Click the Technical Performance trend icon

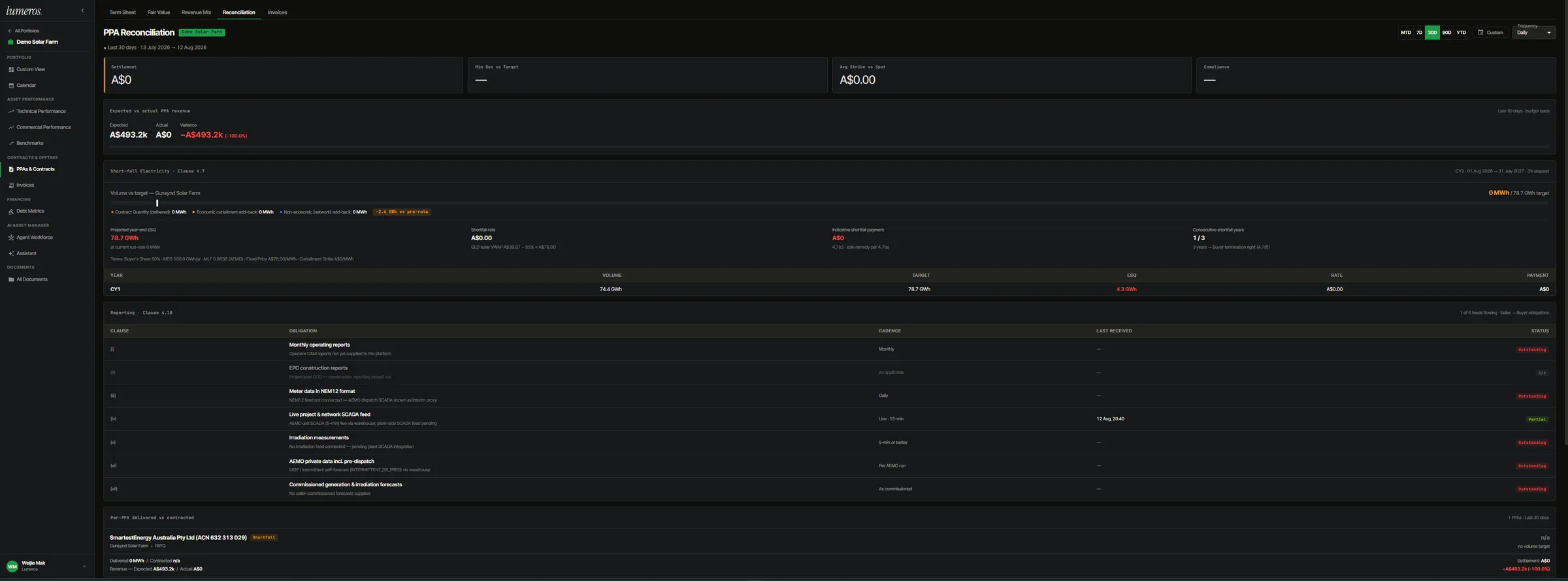[11, 112]
